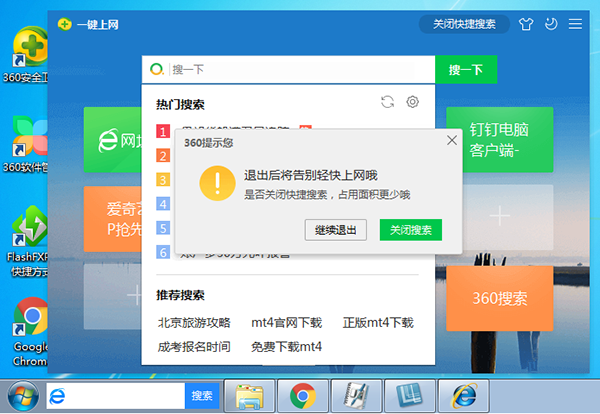Open blue book app in taskbar
The width and height of the screenshot is (600, 414).
pyautogui.click(x=410, y=396)
